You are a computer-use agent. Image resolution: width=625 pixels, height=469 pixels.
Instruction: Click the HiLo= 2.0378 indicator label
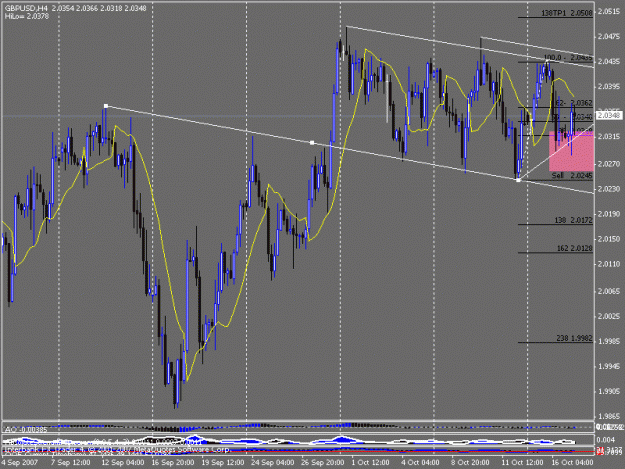tap(27, 16)
